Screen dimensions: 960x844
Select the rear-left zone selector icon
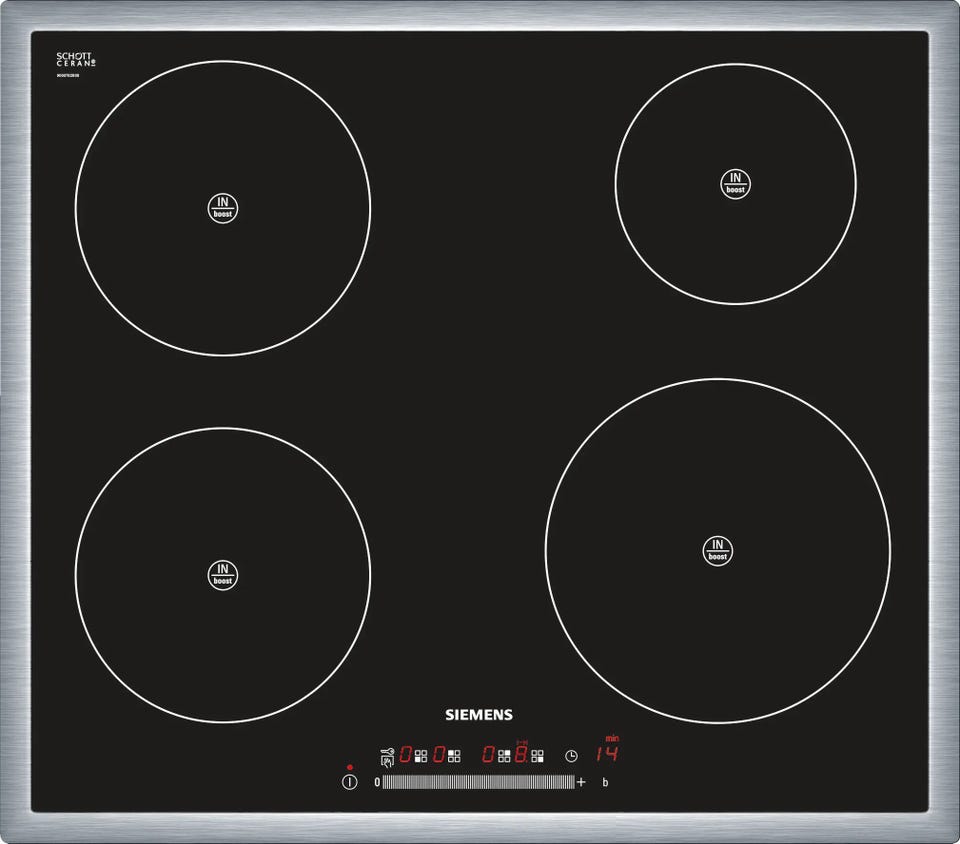point(454,756)
